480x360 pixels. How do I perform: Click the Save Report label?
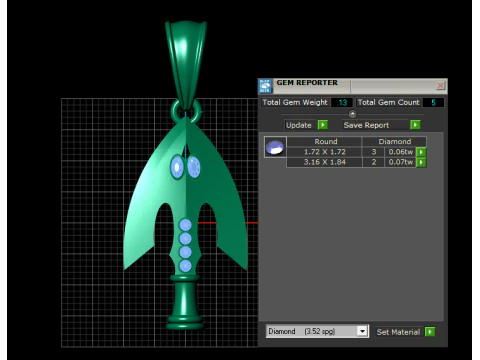click(366, 125)
